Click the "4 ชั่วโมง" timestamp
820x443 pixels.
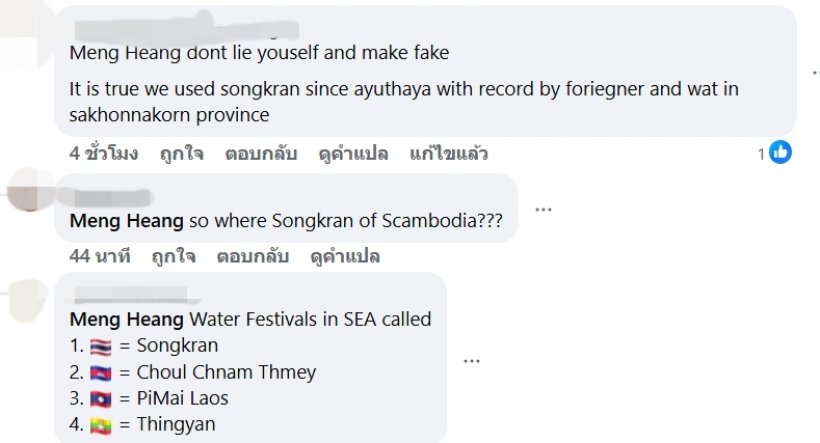coord(104,154)
